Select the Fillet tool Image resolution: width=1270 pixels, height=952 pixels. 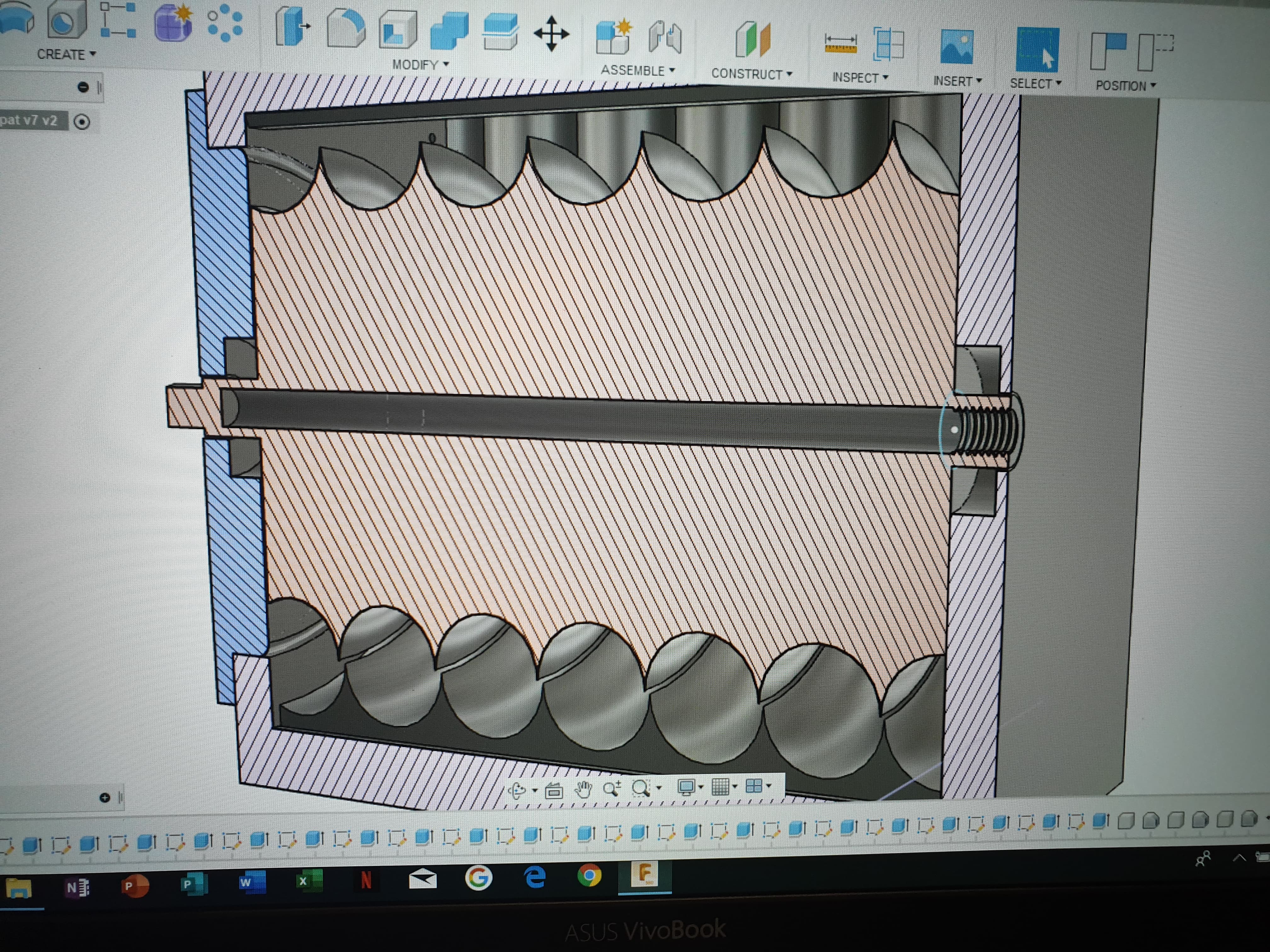click(346, 28)
